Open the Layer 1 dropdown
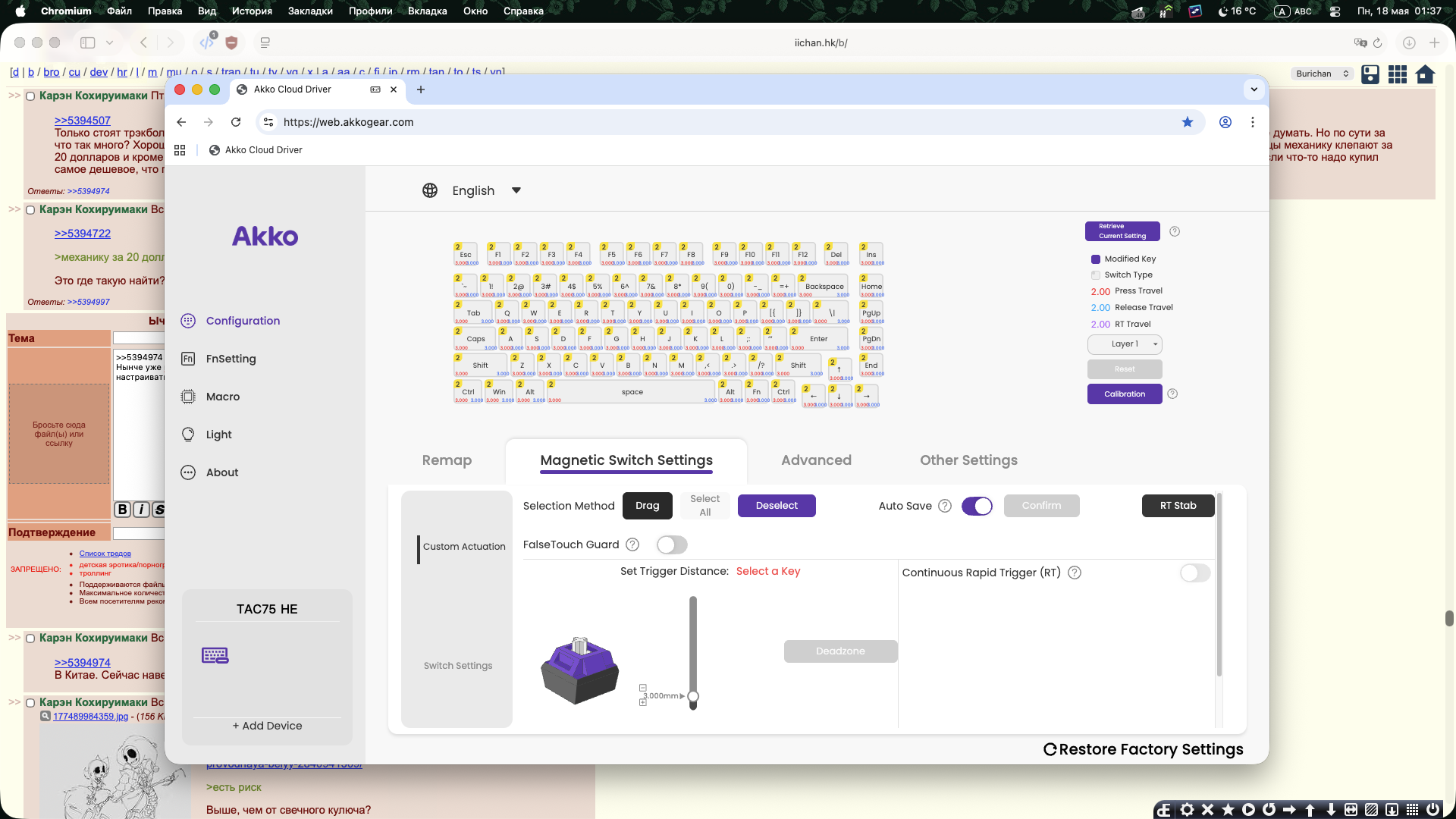 pyautogui.click(x=1125, y=344)
